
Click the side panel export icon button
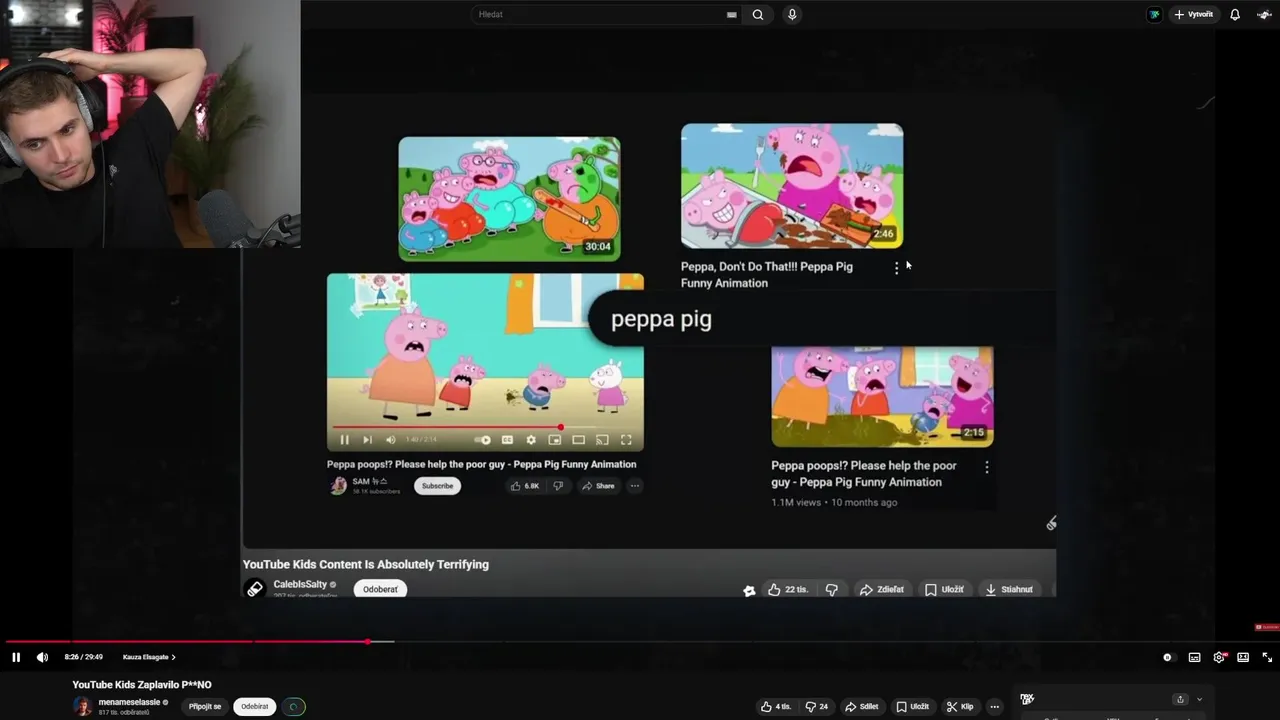(x=1180, y=699)
